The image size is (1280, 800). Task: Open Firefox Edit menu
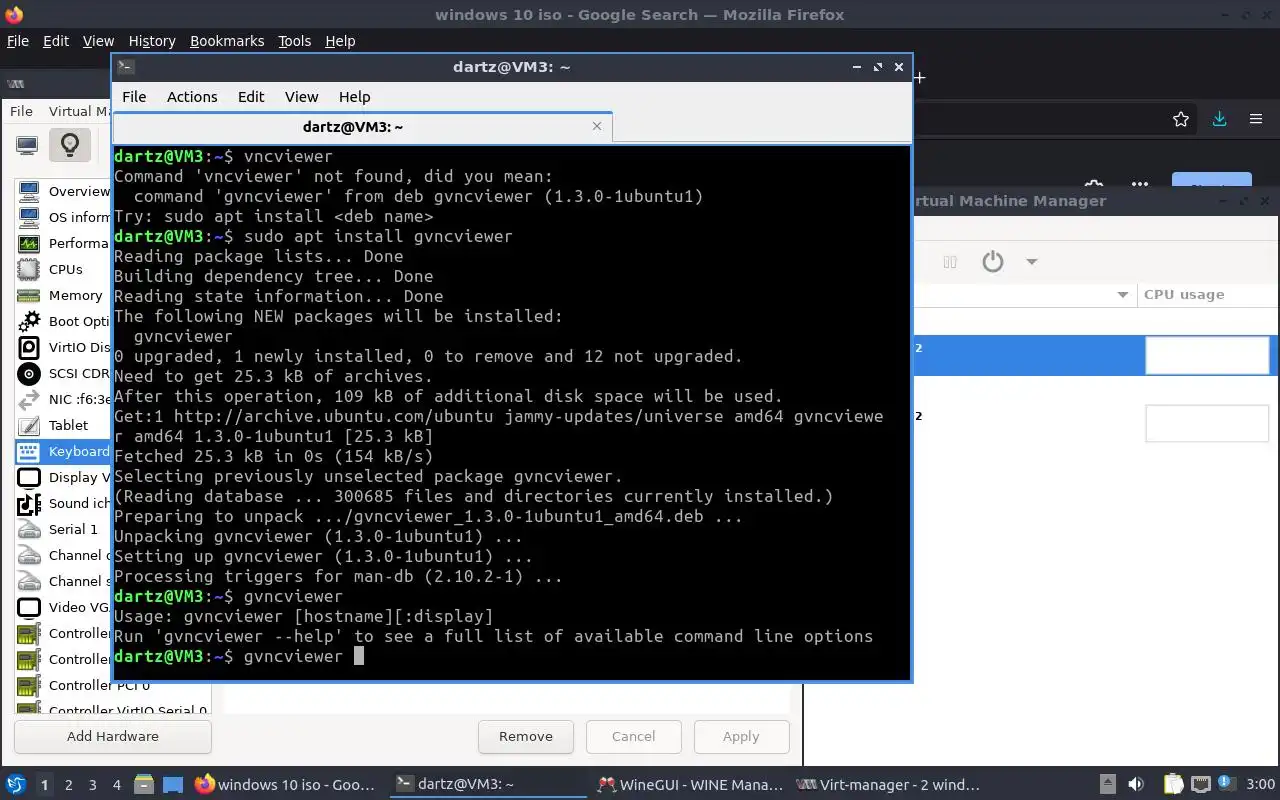coord(56,41)
